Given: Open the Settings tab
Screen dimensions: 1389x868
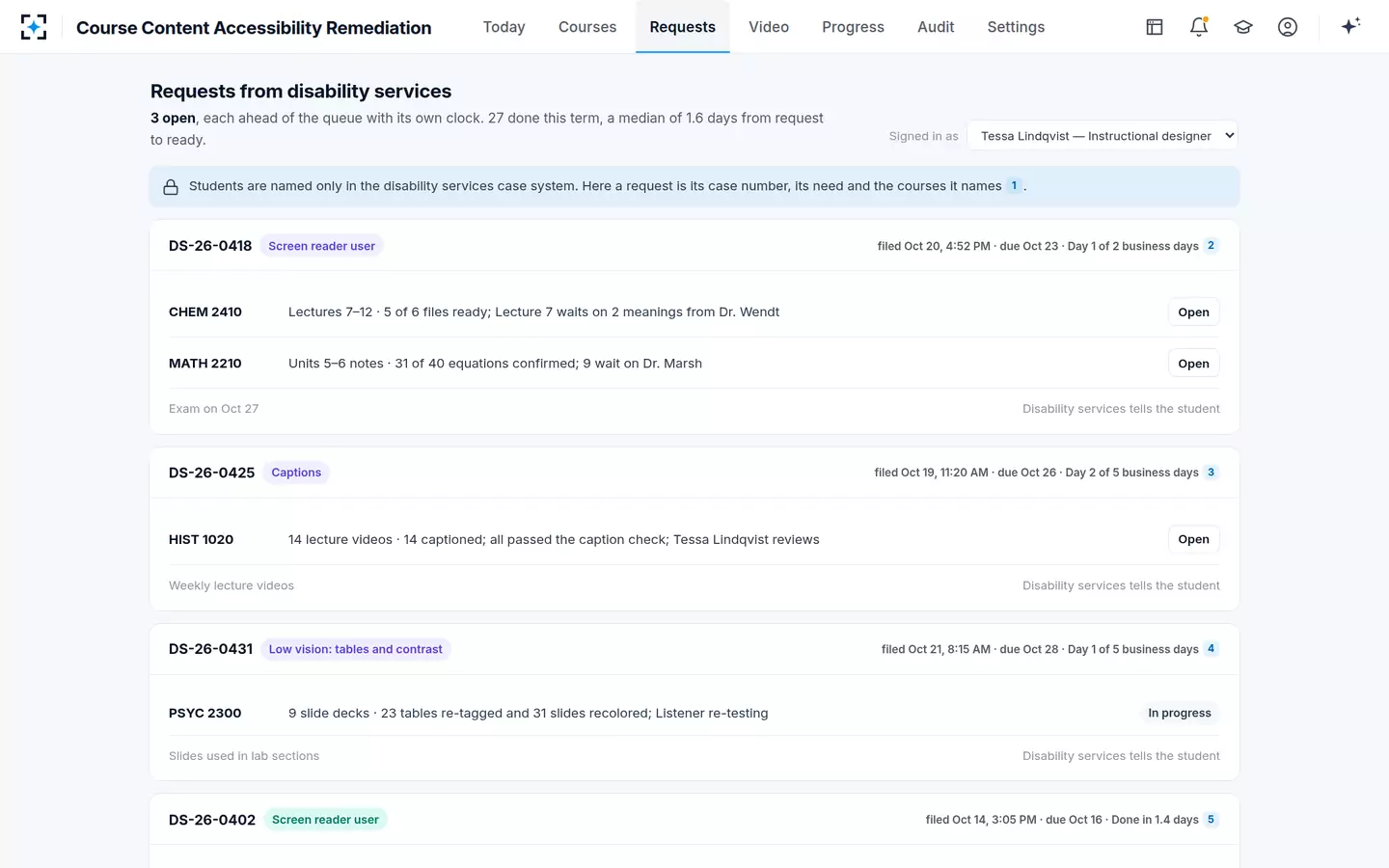Looking at the screenshot, I should point(1016,27).
